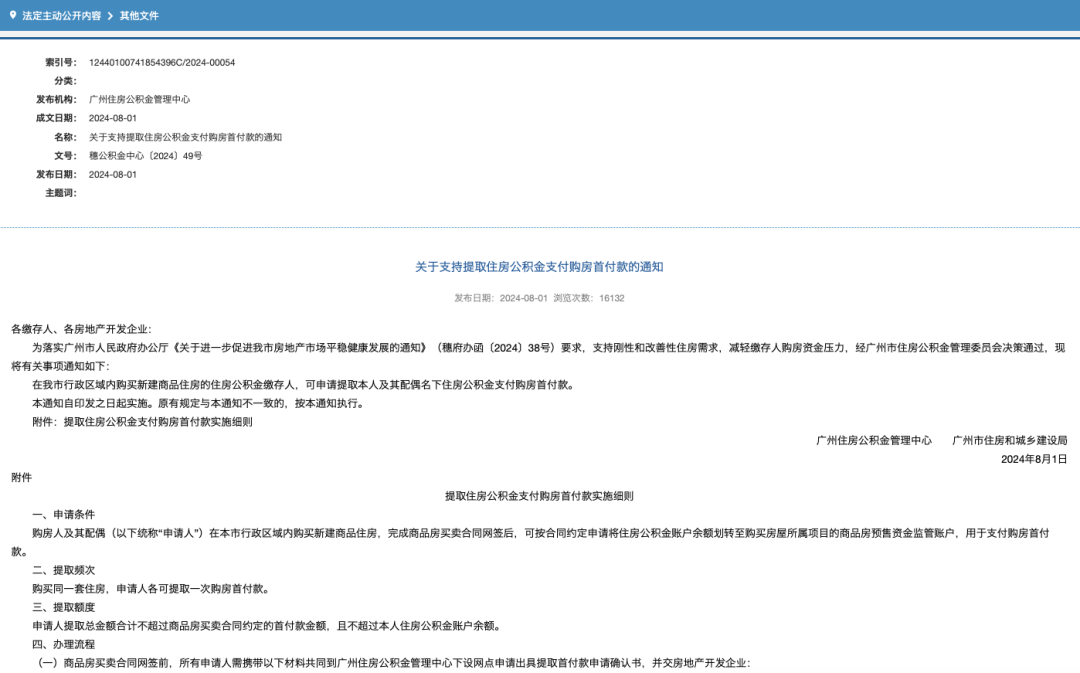Click the 索引号 label in metadata
The height and width of the screenshot is (673, 1080).
62,62
